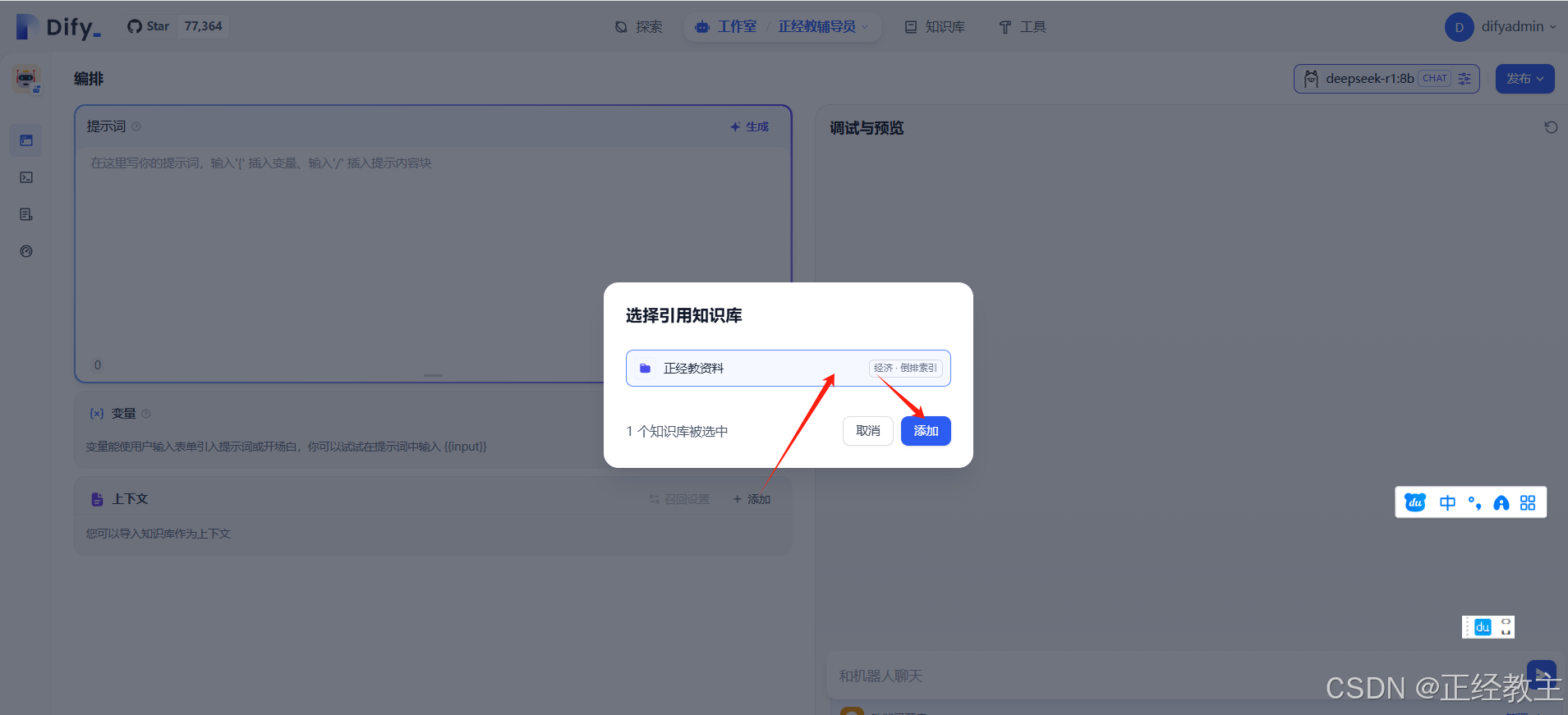Click the robot app avatar icon
The image size is (1568, 715).
(26, 80)
